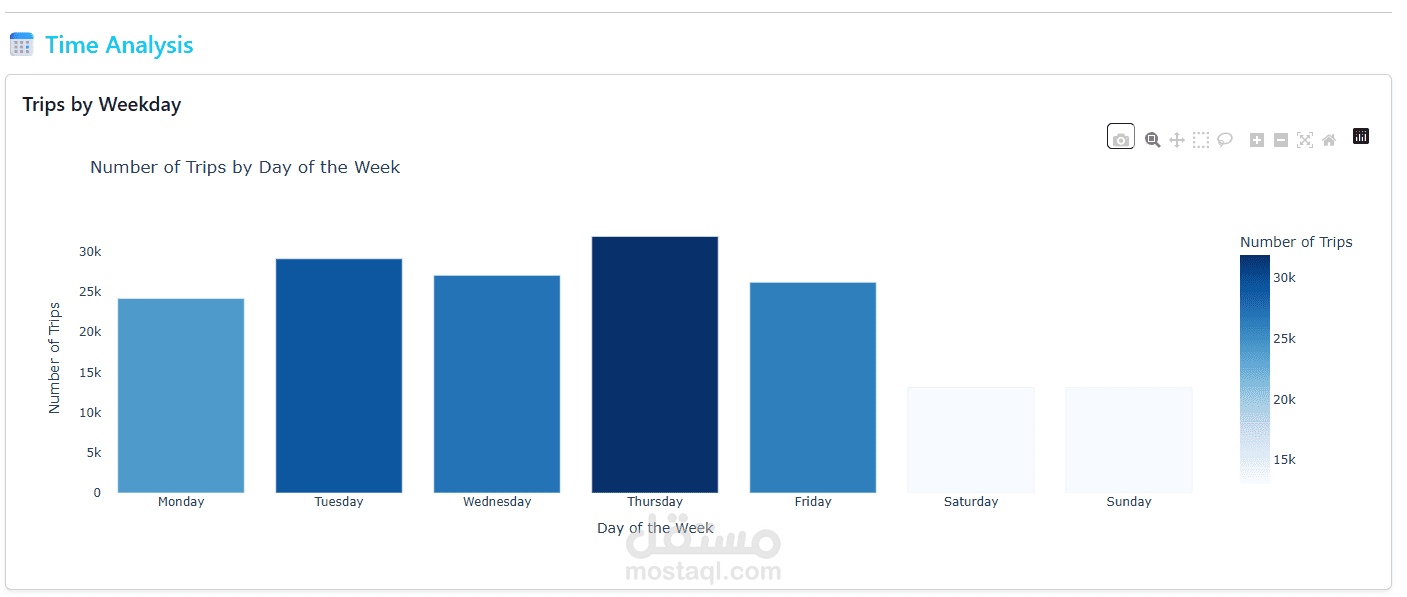
Task: Click the Number of Trips color scale bar
Action: 1255,370
